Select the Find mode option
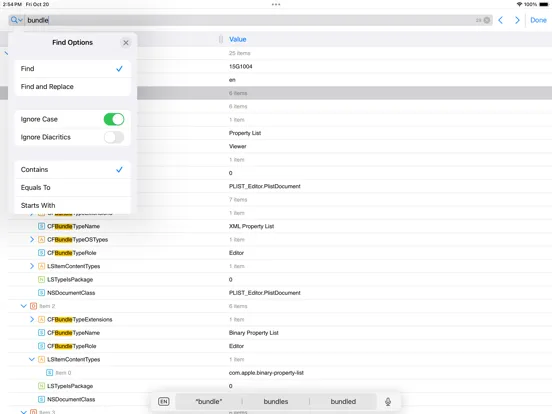 pos(73,69)
